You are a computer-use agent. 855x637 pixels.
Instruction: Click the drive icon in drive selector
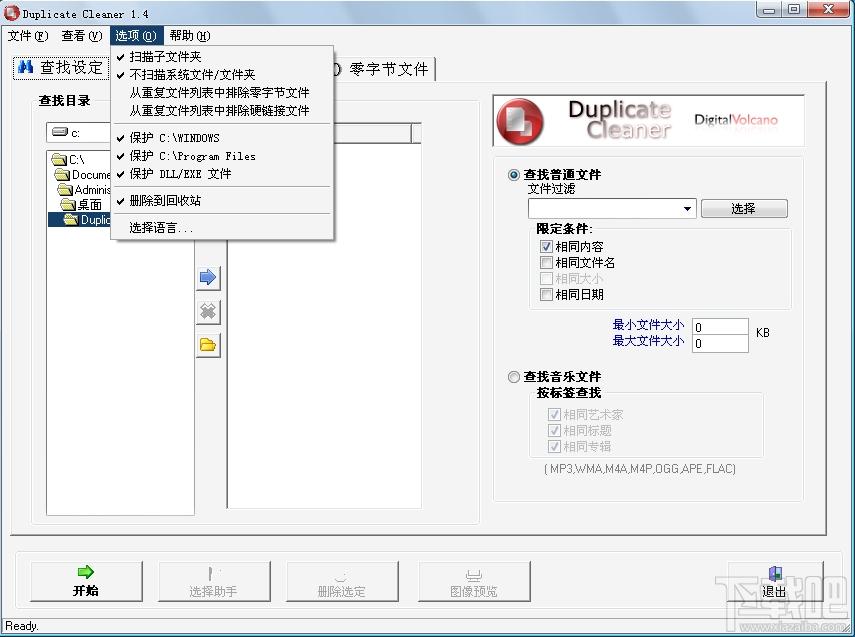(60, 132)
